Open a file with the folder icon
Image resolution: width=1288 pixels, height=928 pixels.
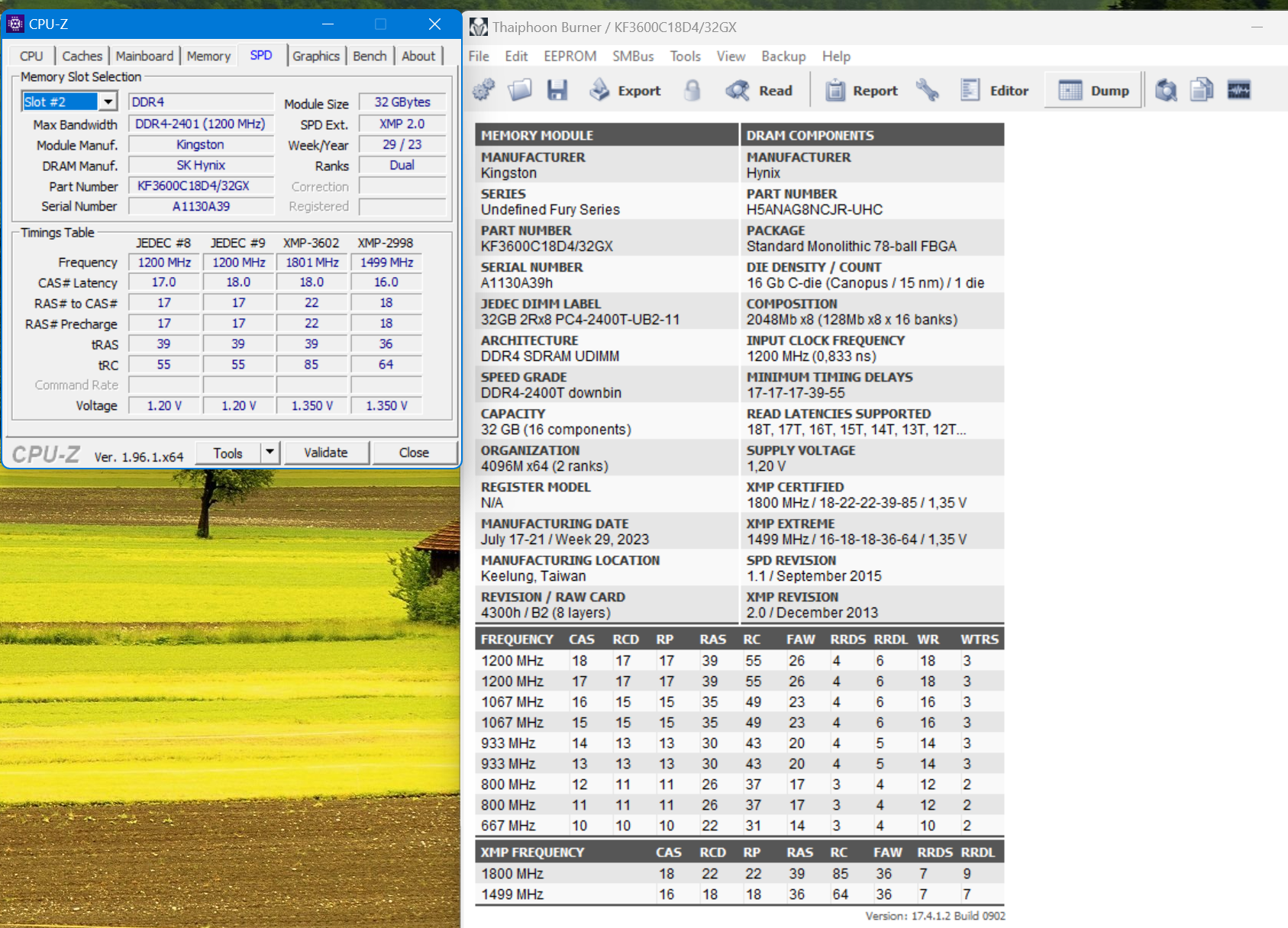pyautogui.click(x=520, y=90)
